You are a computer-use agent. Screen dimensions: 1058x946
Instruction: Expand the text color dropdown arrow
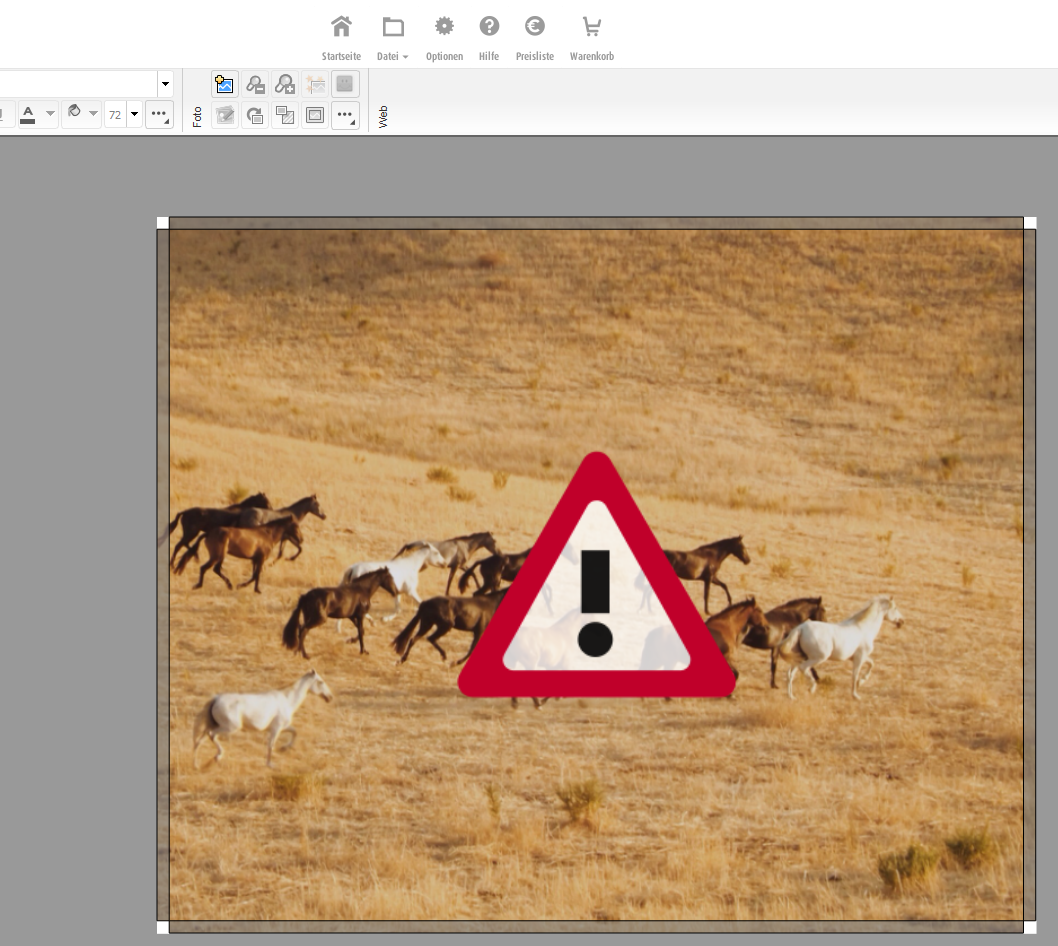click(x=50, y=115)
